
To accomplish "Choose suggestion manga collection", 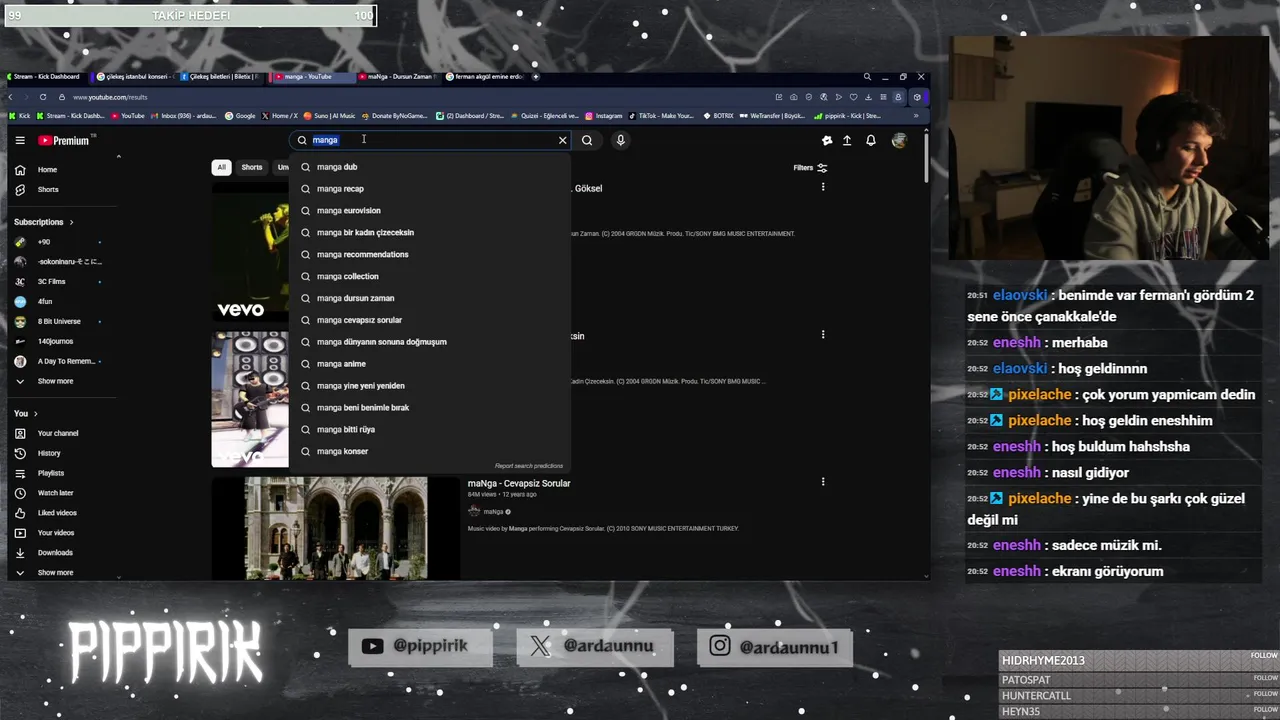I will coord(430,277).
